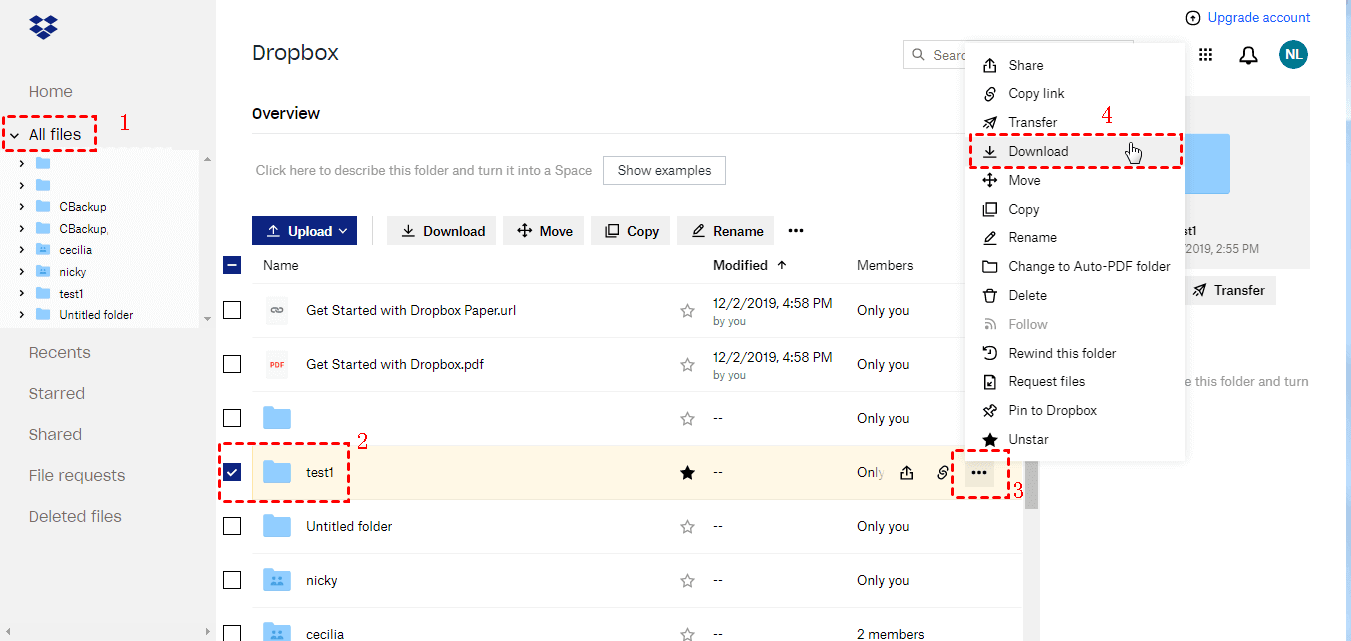
Task: Click the toolbar Rename button
Action: (x=726, y=230)
